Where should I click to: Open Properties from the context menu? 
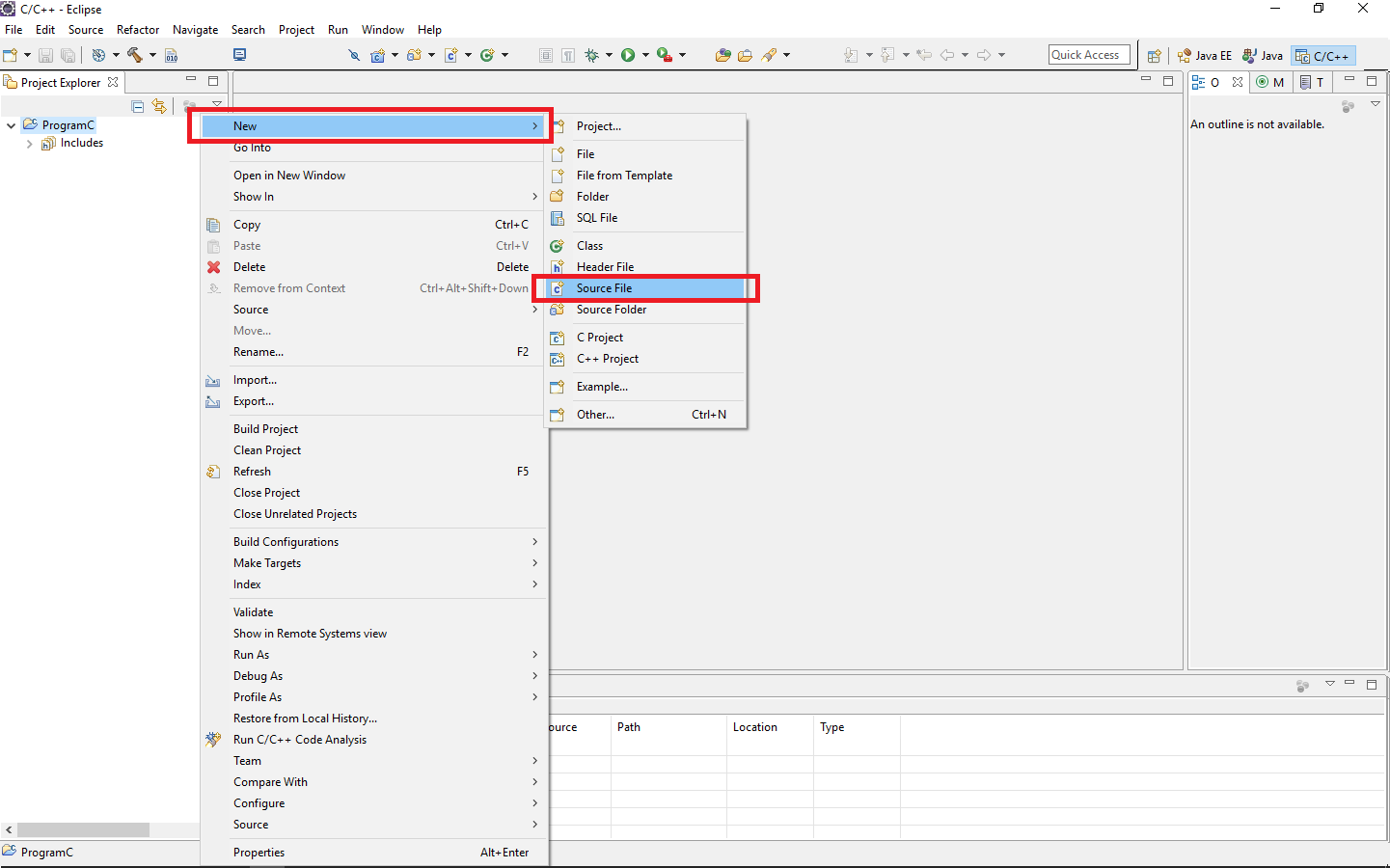click(x=259, y=853)
